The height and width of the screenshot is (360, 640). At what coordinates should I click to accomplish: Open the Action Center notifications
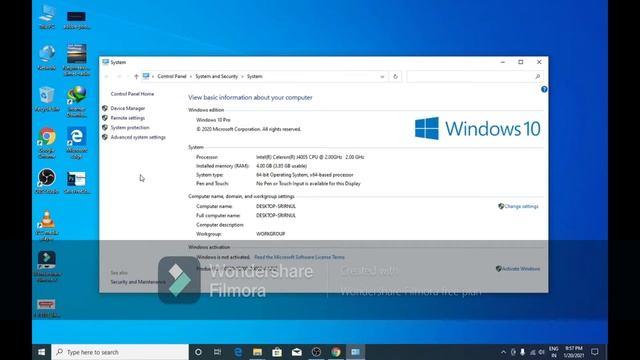click(595, 352)
